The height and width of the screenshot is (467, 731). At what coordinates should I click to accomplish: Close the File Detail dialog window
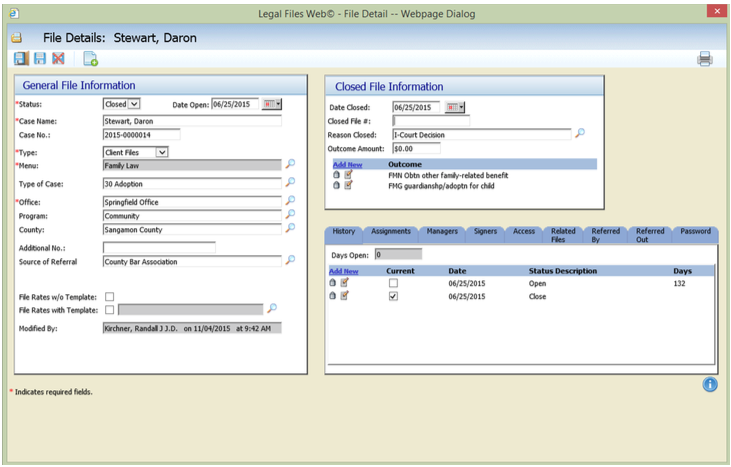717,11
